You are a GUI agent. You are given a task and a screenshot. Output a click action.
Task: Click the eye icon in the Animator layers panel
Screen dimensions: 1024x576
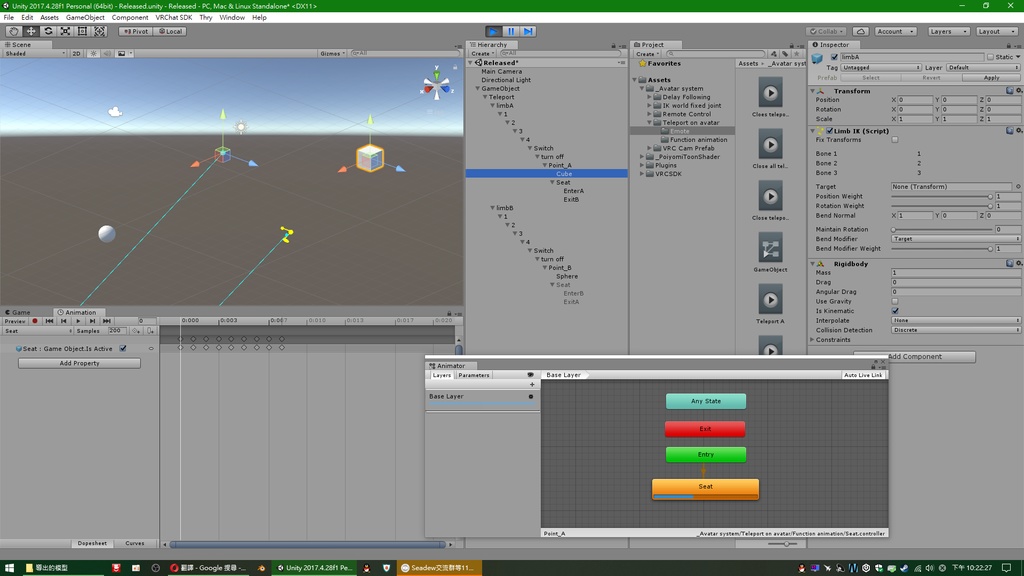point(530,375)
